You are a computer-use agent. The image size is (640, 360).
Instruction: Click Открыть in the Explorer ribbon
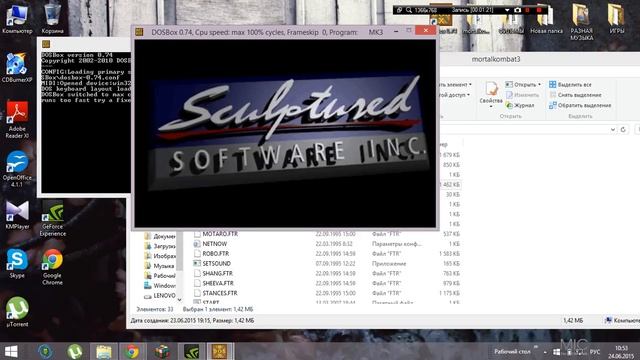tap(521, 84)
